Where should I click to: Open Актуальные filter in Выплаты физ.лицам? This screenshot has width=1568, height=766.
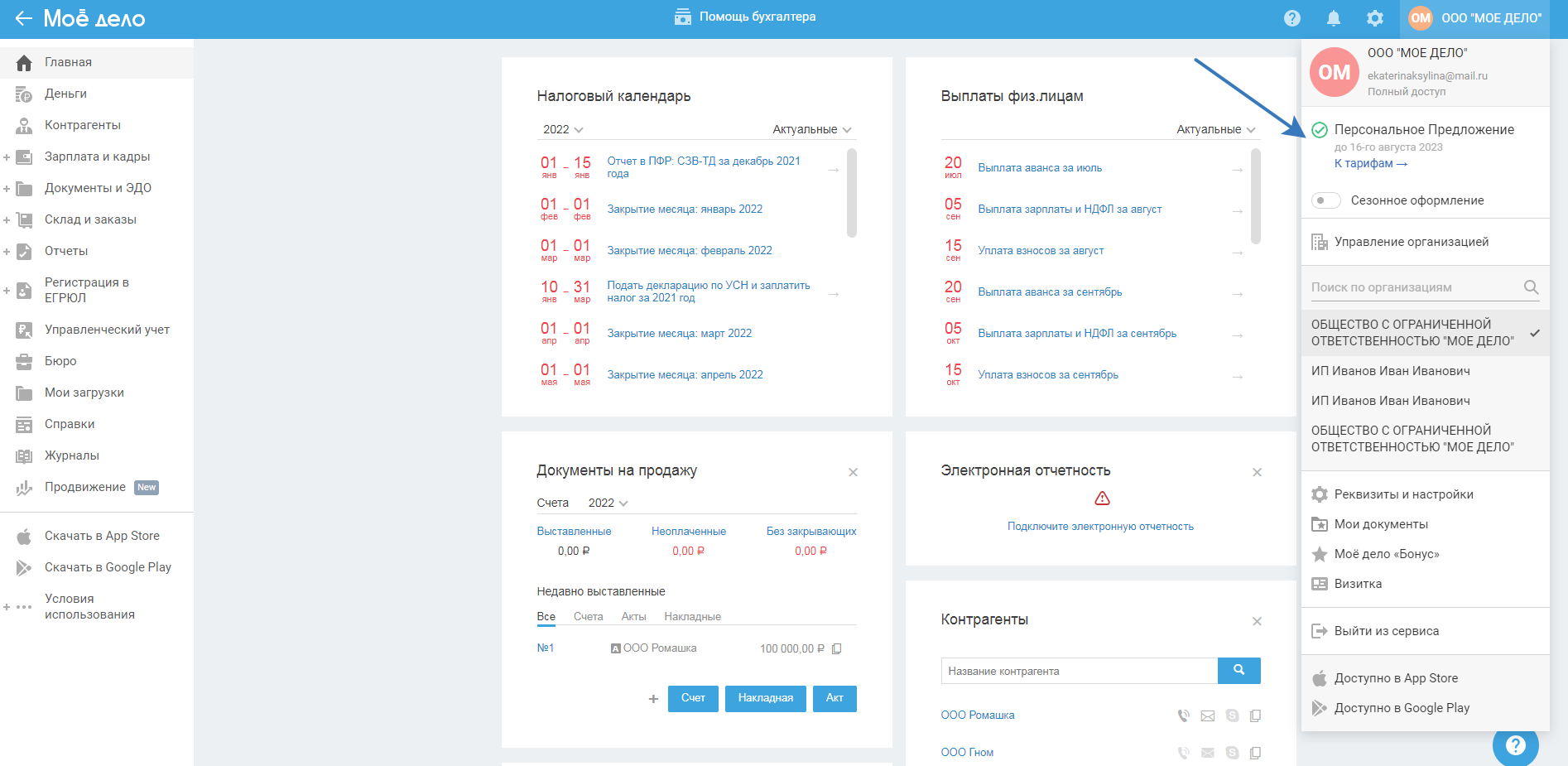[1216, 129]
